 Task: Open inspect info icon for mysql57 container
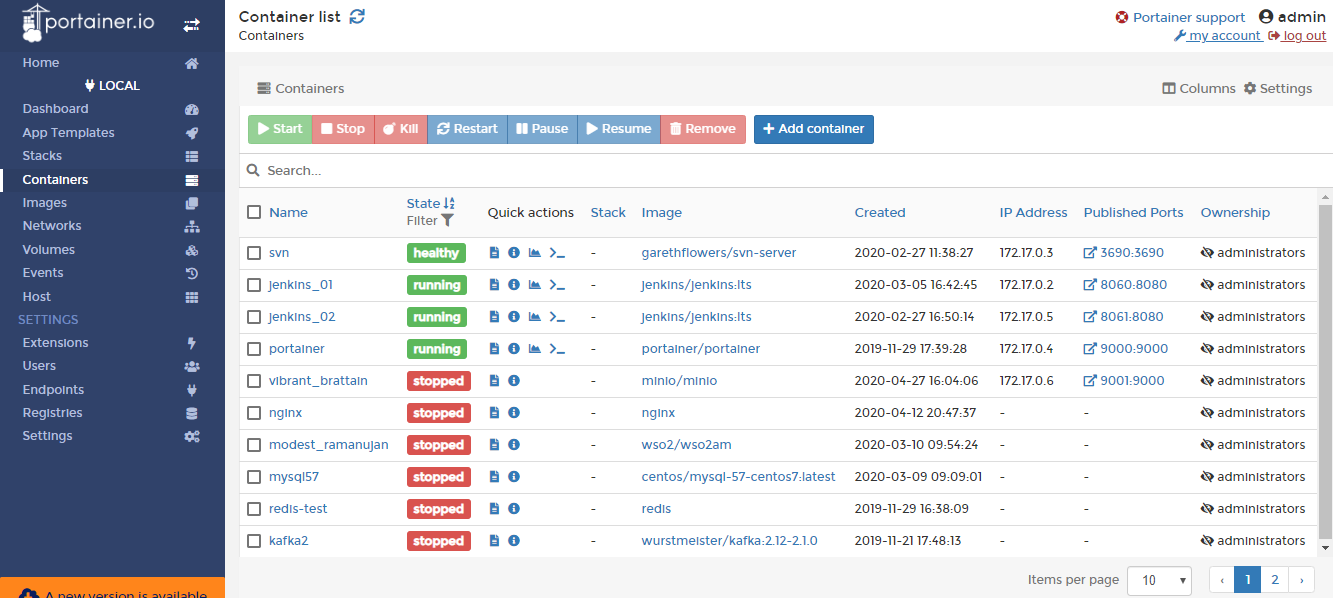coord(514,477)
